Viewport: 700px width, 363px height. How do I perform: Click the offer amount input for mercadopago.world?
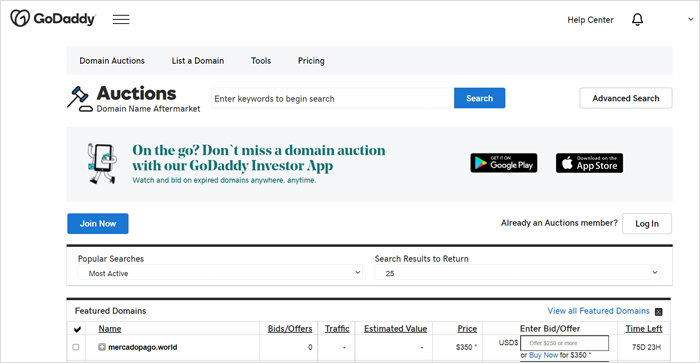click(x=564, y=343)
